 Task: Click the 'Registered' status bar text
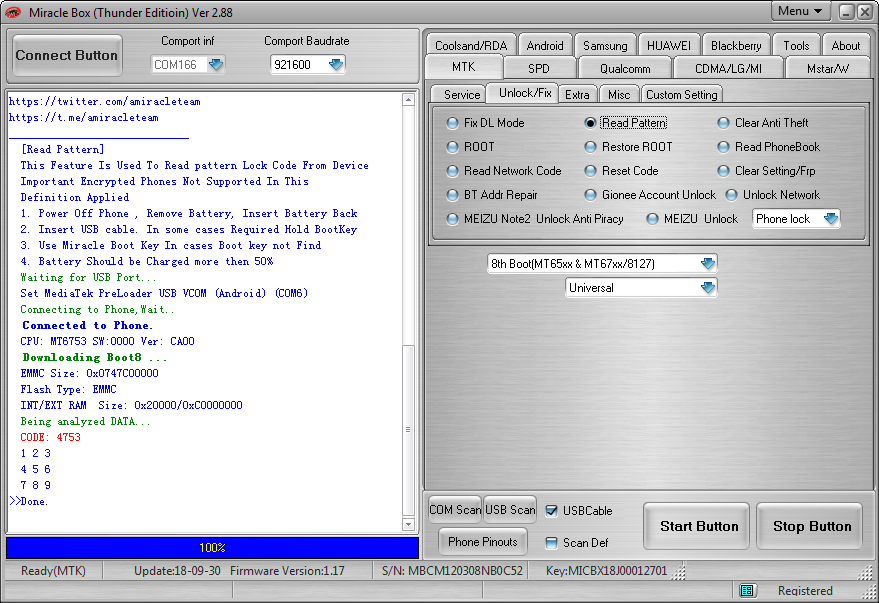pos(805,591)
